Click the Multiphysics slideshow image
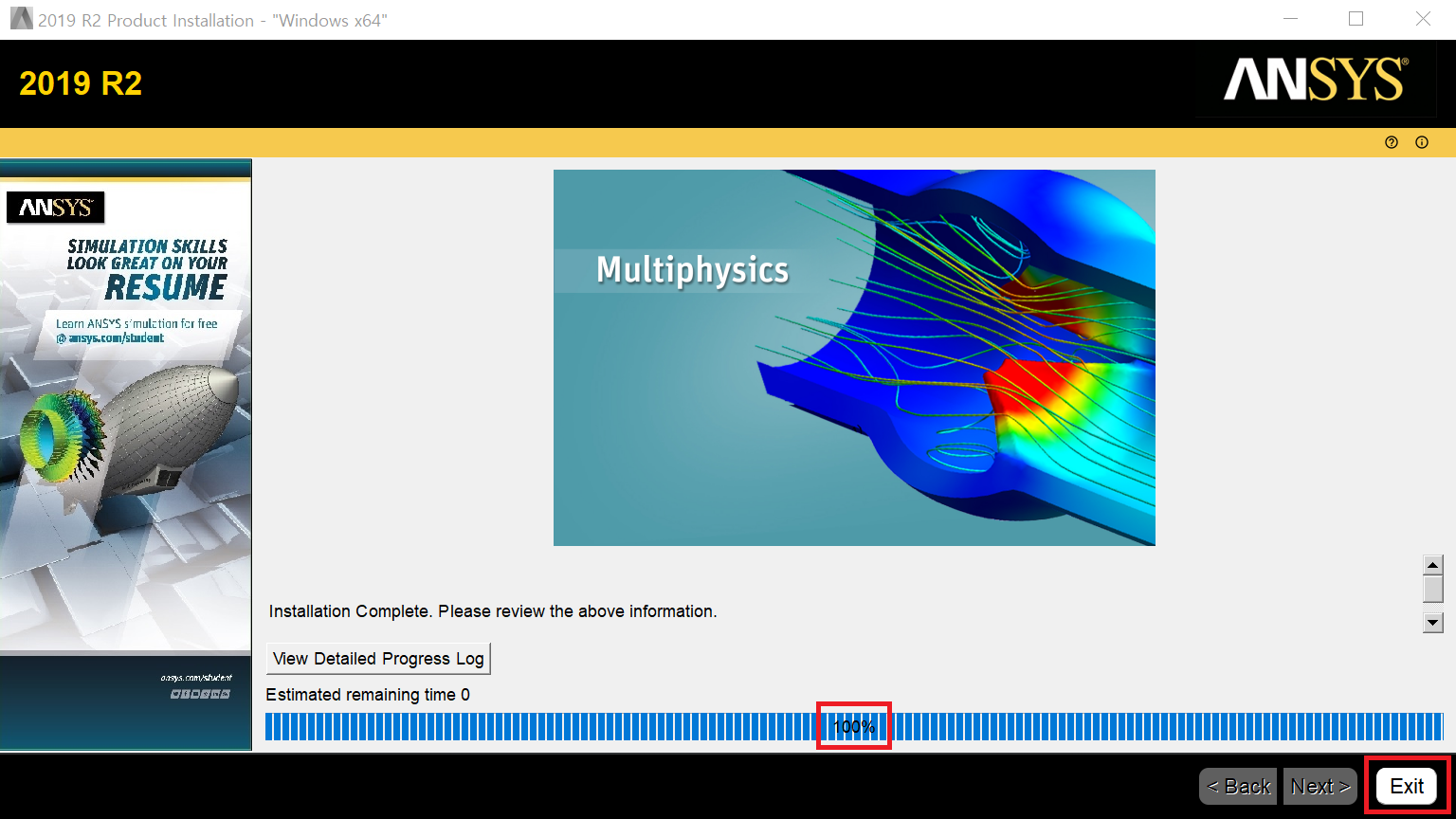The width and height of the screenshot is (1456, 819). [854, 357]
